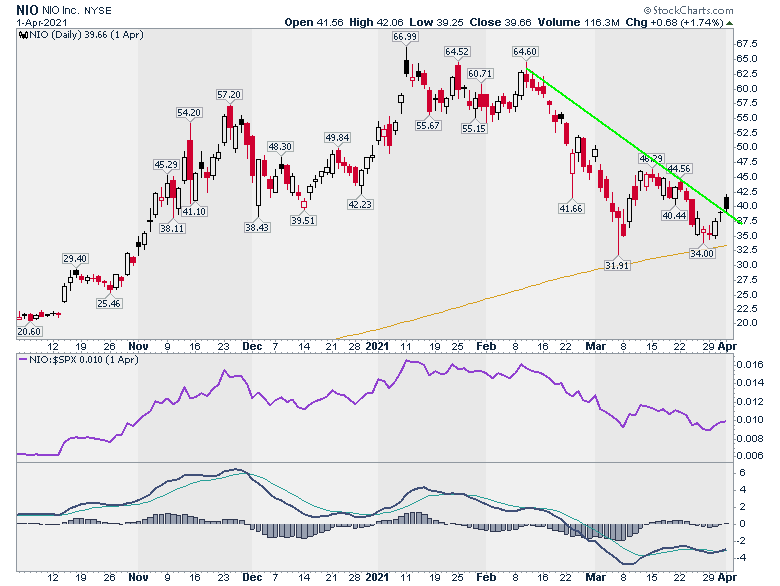780x586 pixels.
Task: Click the 66.99 peak price label
Action: point(405,37)
